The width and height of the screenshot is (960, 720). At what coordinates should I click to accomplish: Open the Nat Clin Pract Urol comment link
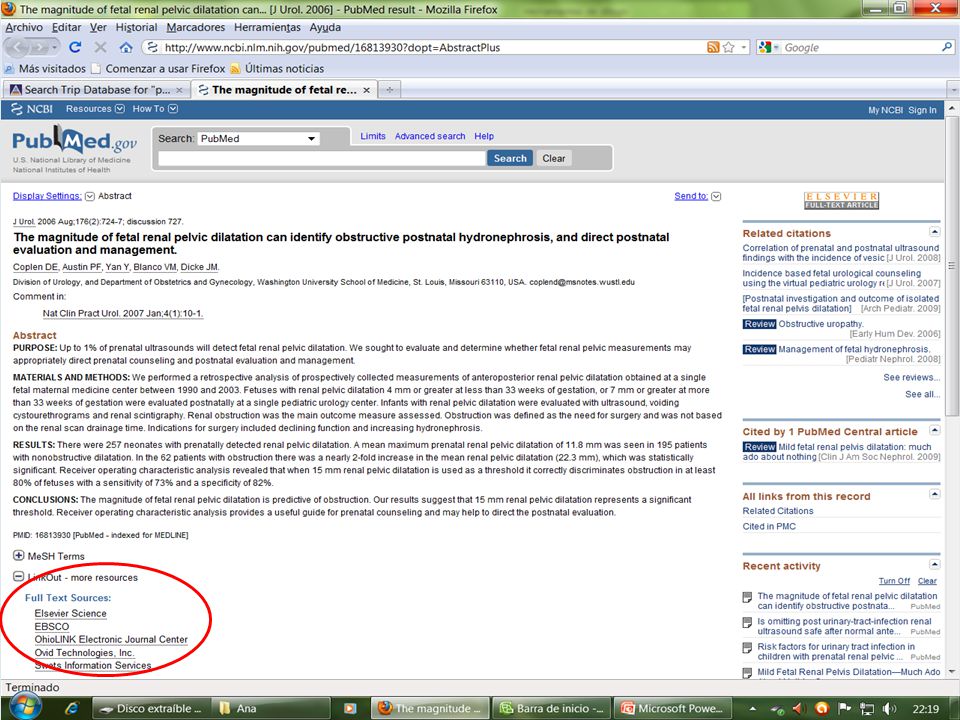pyautogui.click(x=122, y=313)
